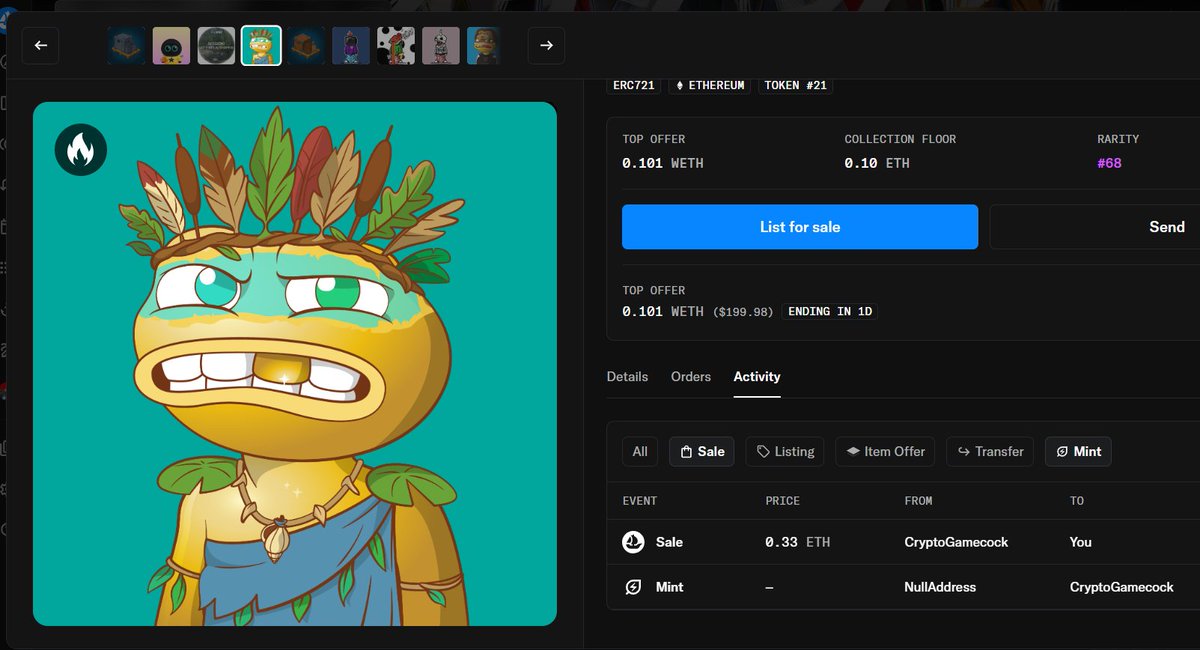Click the FROM column header
This screenshot has width=1200, height=650.
[918, 501]
